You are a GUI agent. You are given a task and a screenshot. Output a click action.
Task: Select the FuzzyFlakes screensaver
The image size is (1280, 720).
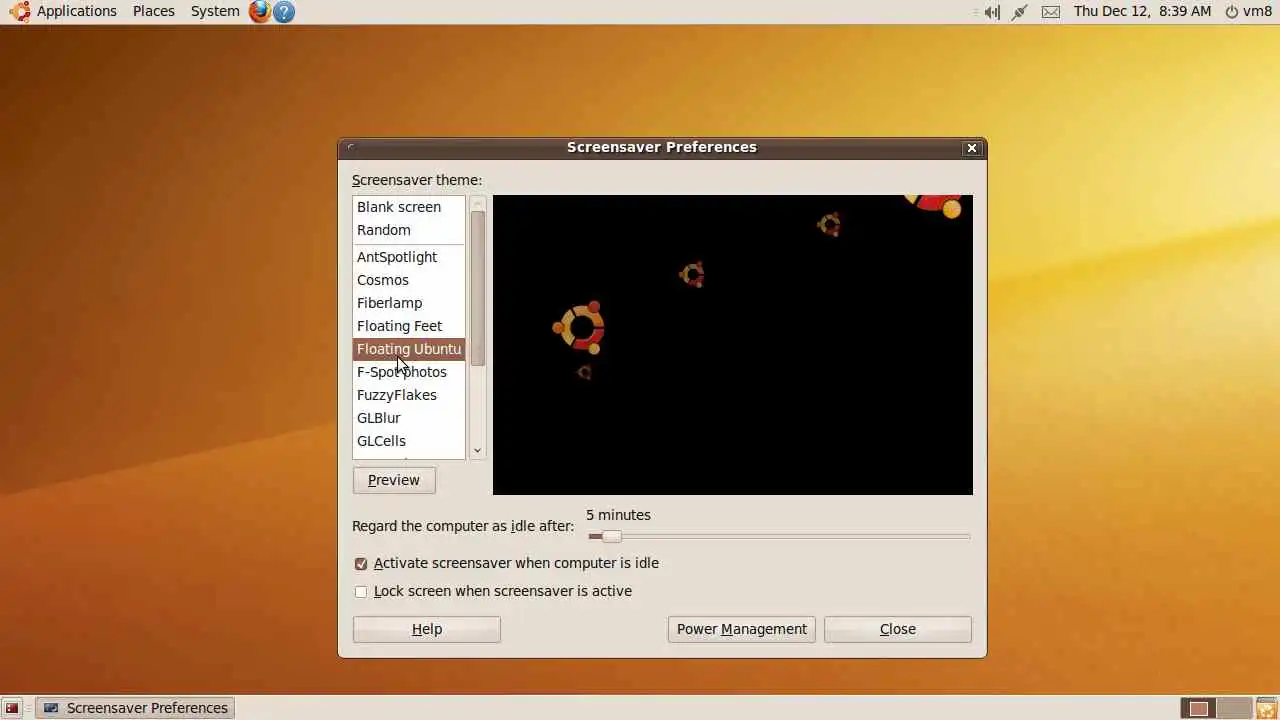coord(409,395)
